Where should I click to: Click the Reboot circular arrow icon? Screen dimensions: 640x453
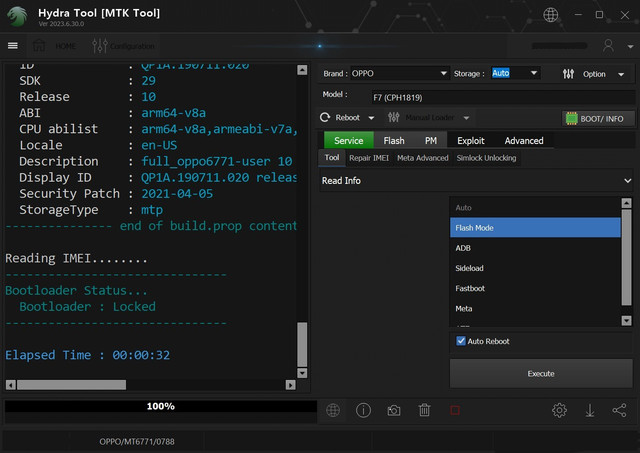(325, 118)
